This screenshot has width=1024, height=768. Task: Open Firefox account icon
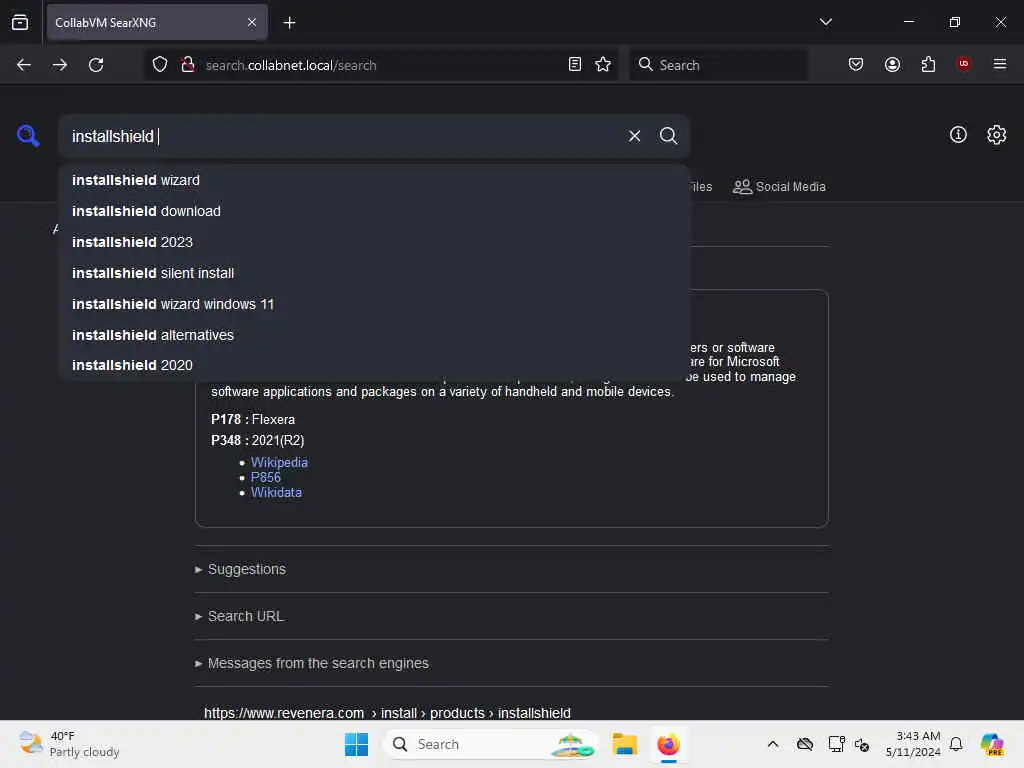tap(892, 64)
